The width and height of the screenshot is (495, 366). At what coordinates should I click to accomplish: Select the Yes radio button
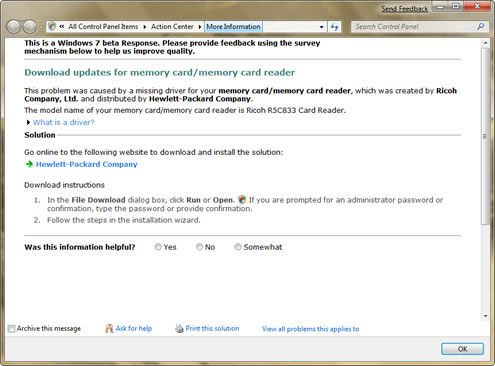[158, 247]
